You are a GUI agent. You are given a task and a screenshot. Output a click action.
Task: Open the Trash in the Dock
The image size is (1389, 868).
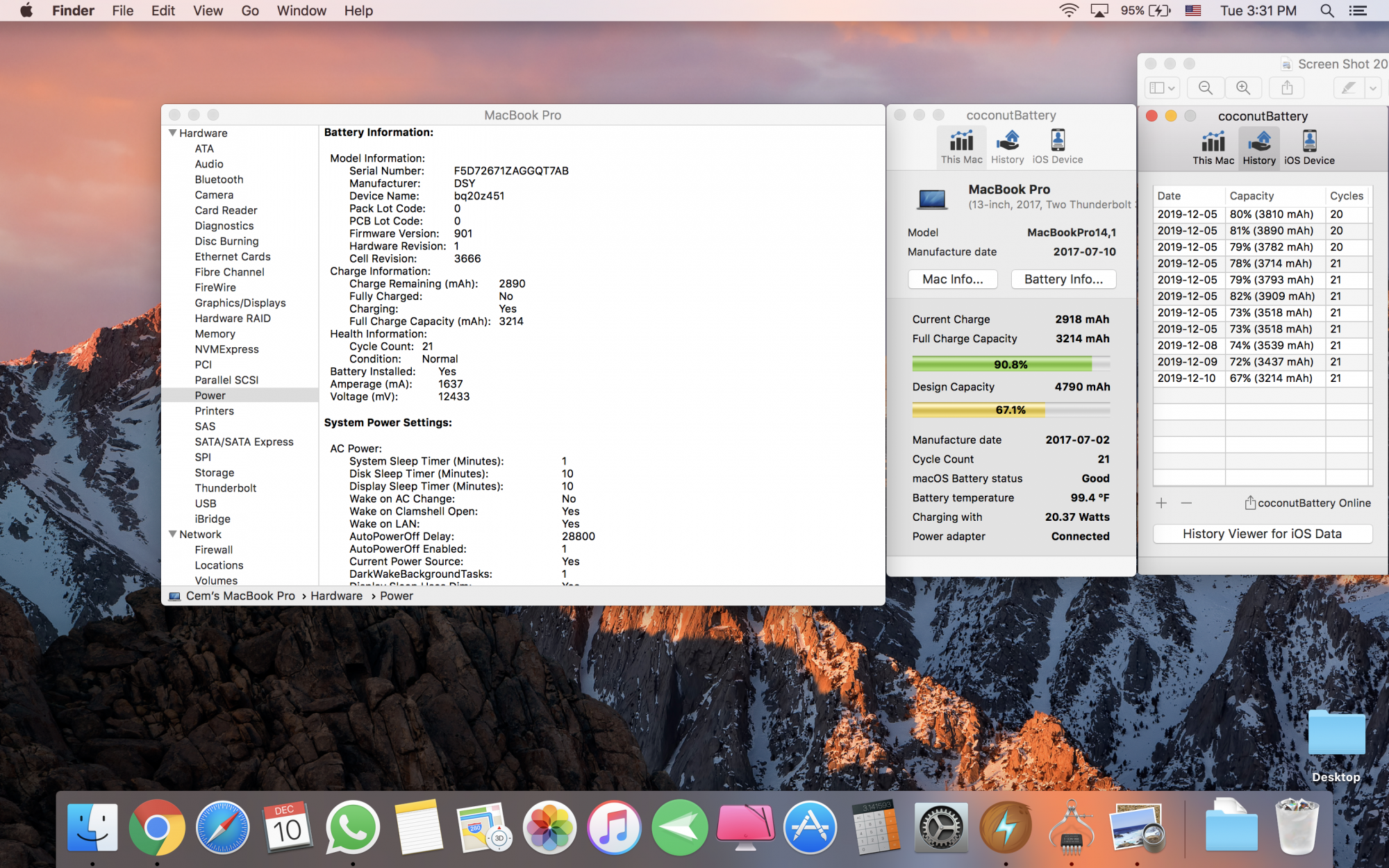(x=1297, y=827)
